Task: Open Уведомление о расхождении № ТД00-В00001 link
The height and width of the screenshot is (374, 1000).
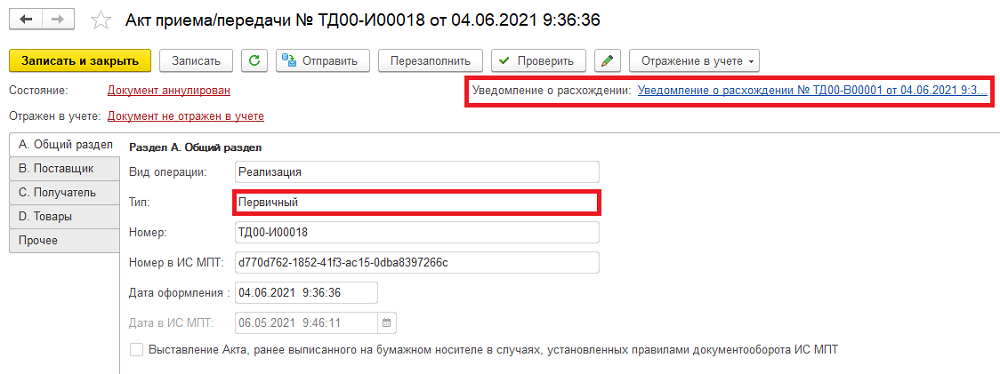Action: (812, 91)
